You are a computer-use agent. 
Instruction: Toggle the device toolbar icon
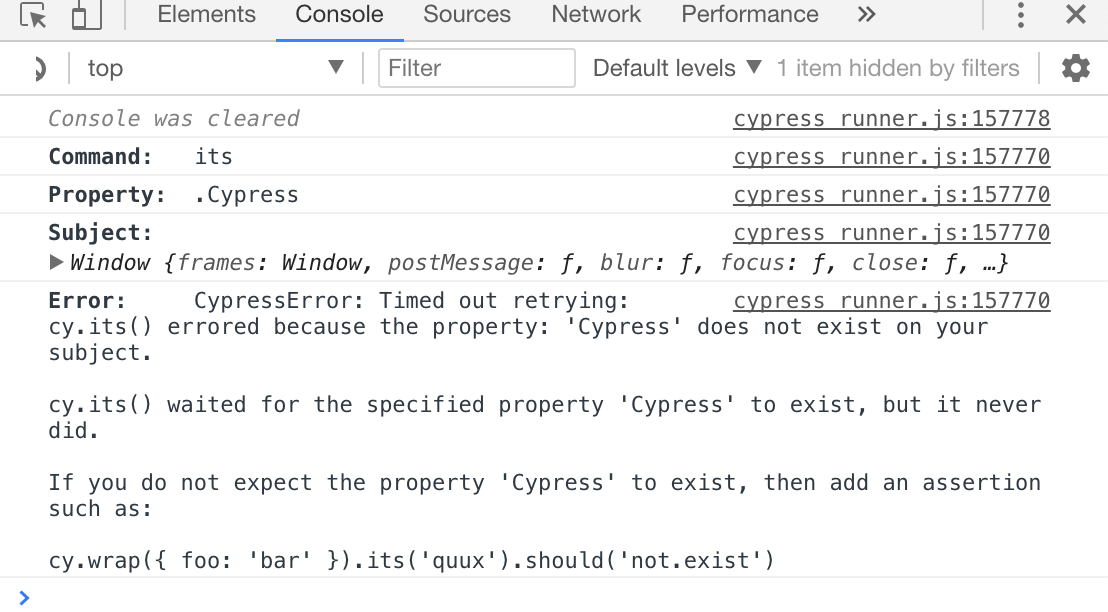pyautogui.click(x=86, y=15)
